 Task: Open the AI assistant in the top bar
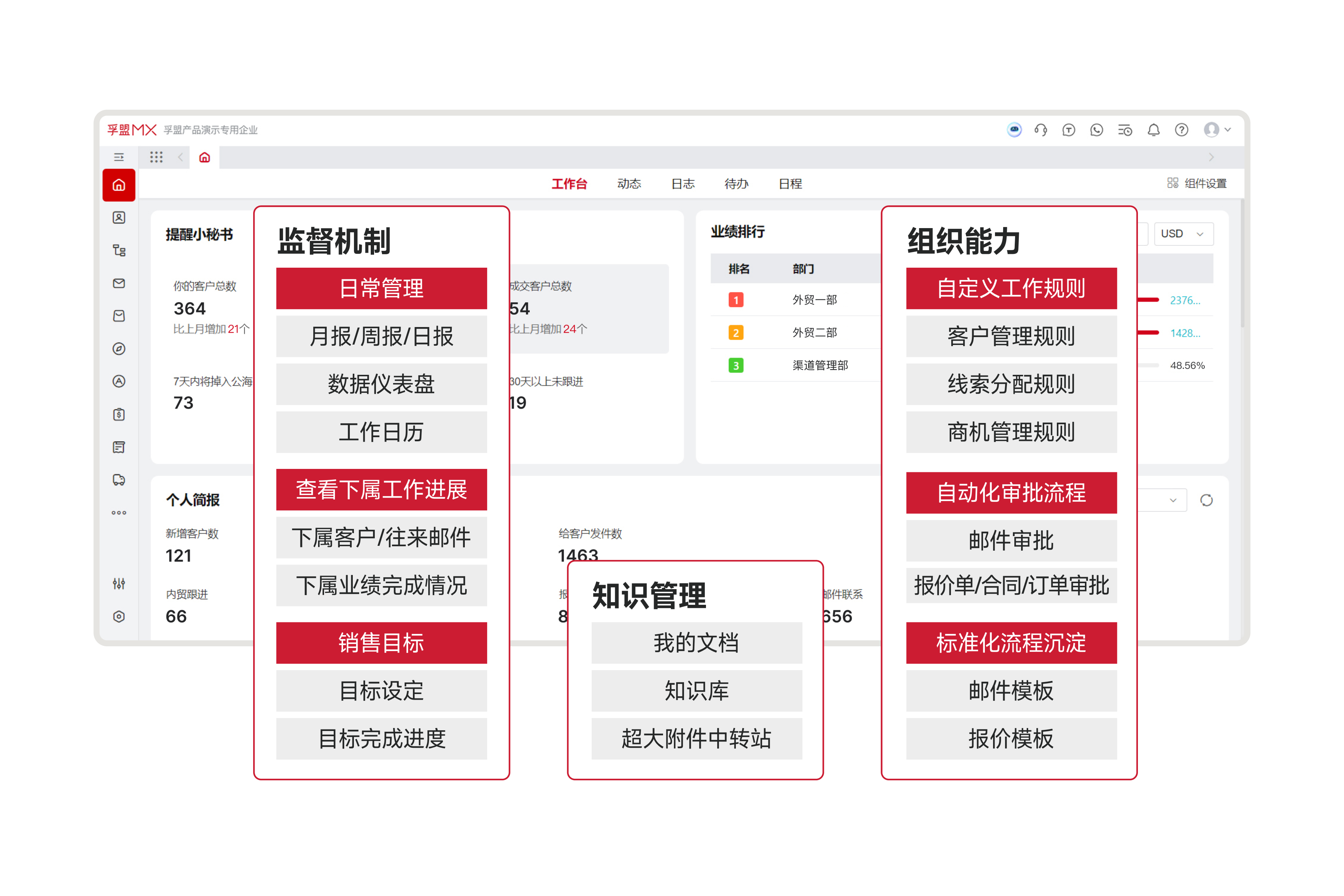pos(1014,130)
